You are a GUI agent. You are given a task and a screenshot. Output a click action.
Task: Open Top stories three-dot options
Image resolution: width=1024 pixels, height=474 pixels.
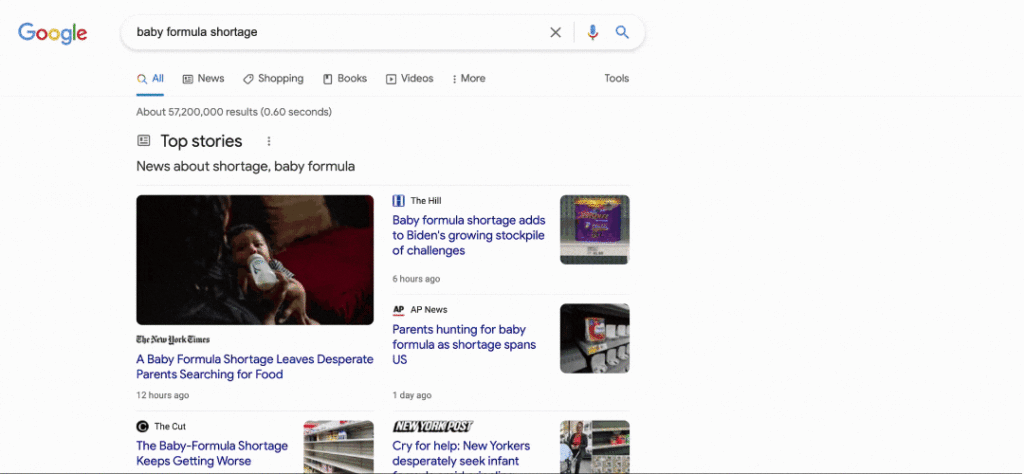tap(268, 141)
